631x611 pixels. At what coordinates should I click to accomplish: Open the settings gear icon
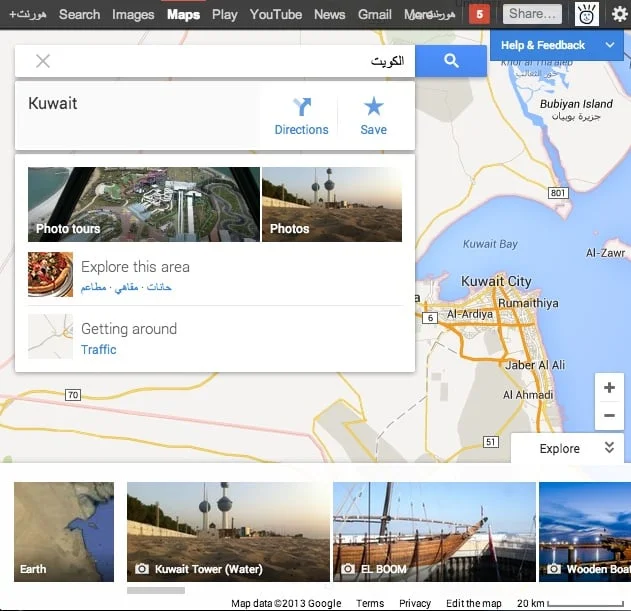pyautogui.click(x=619, y=14)
